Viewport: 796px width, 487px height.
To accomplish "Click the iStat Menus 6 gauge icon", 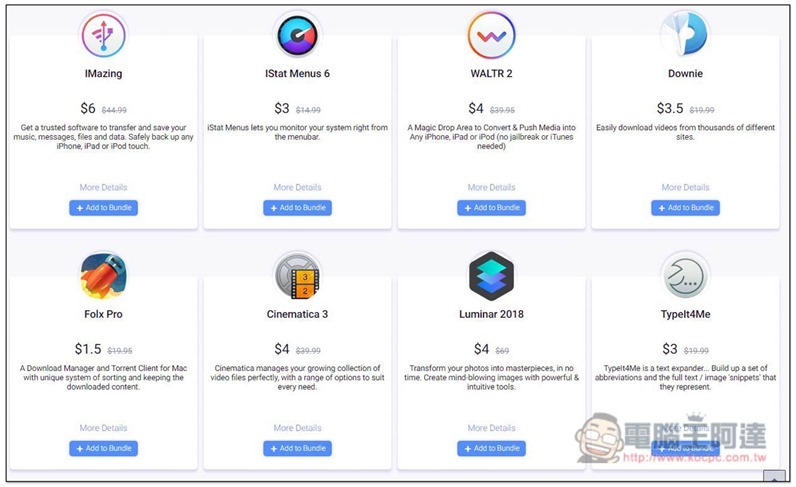I will [x=297, y=36].
